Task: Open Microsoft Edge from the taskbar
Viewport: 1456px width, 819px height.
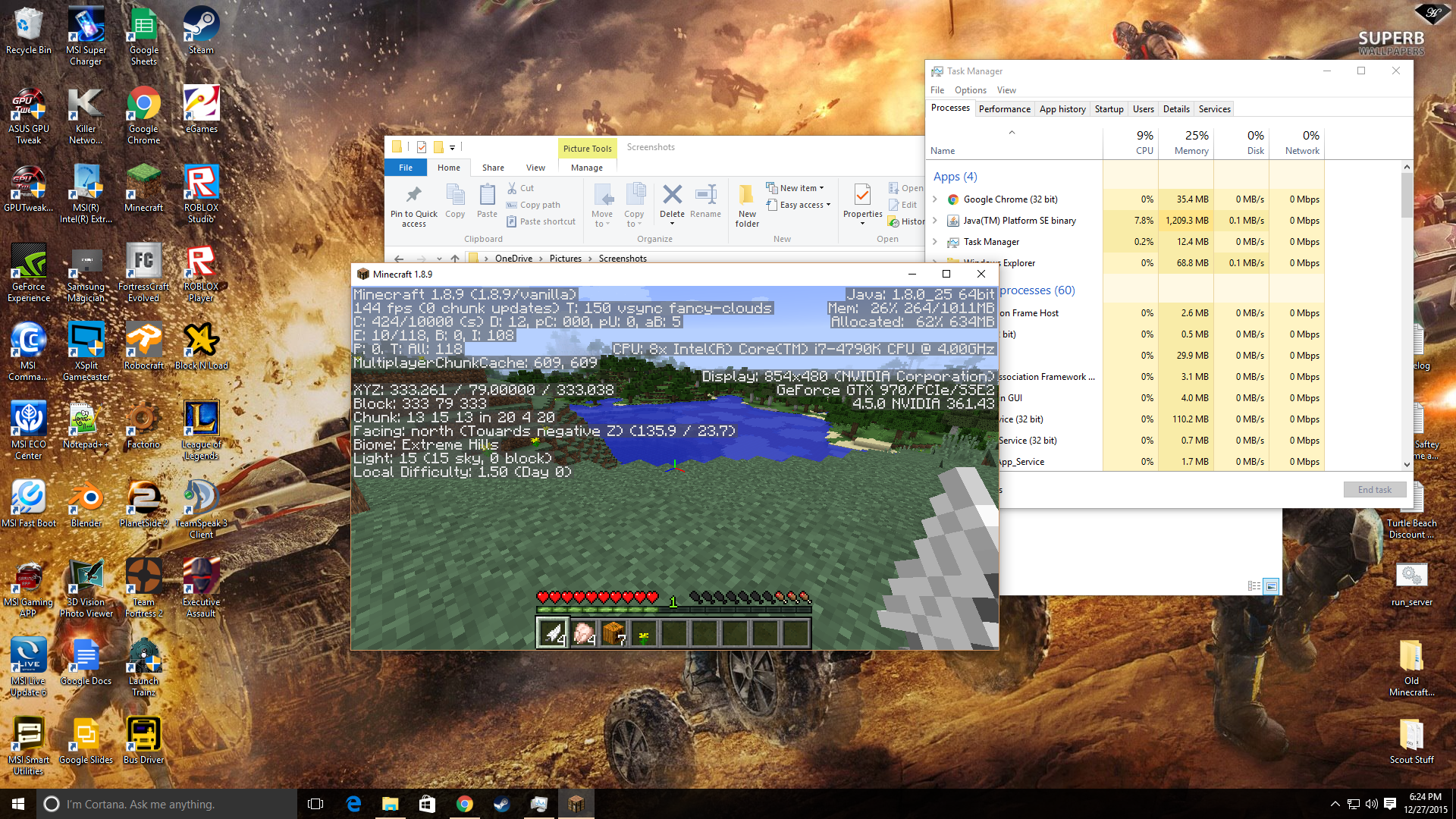Action: 353,804
